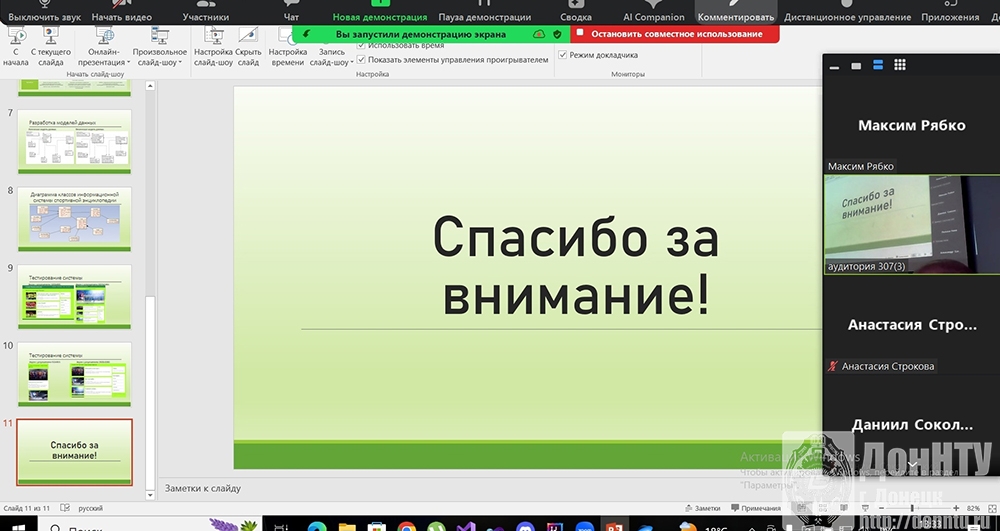Start Новая демонстрация in Zoom
The image size is (1000, 531).
pyautogui.click(x=379, y=11)
